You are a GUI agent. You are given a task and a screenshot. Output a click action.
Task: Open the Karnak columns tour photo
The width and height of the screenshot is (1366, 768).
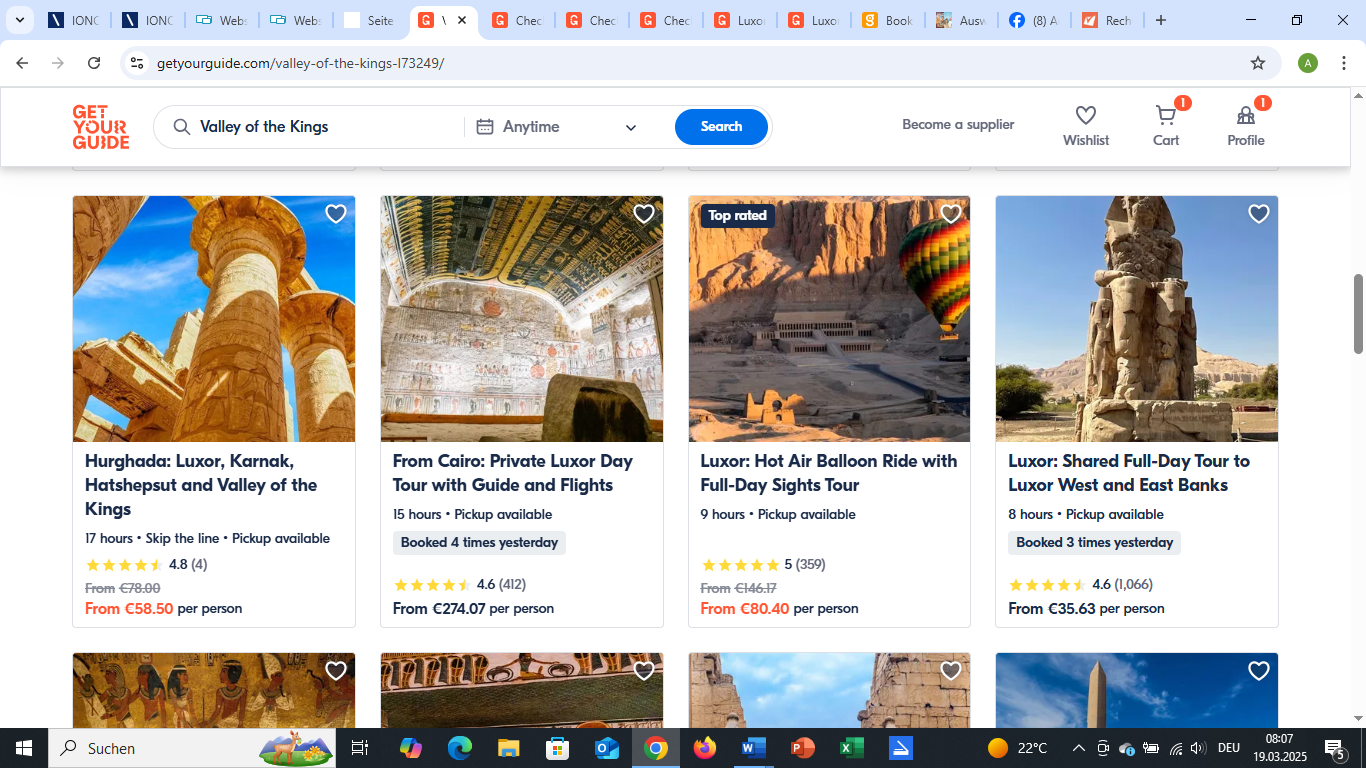click(x=214, y=319)
